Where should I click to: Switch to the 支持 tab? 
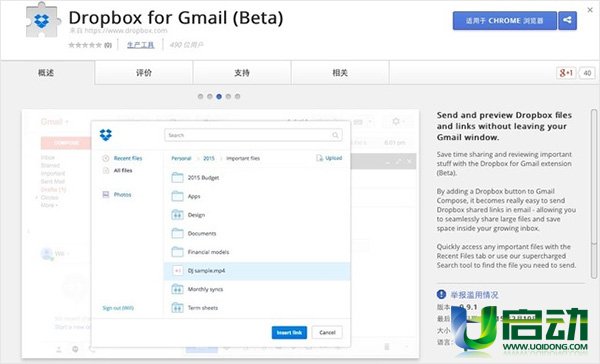[x=242, y=73]
